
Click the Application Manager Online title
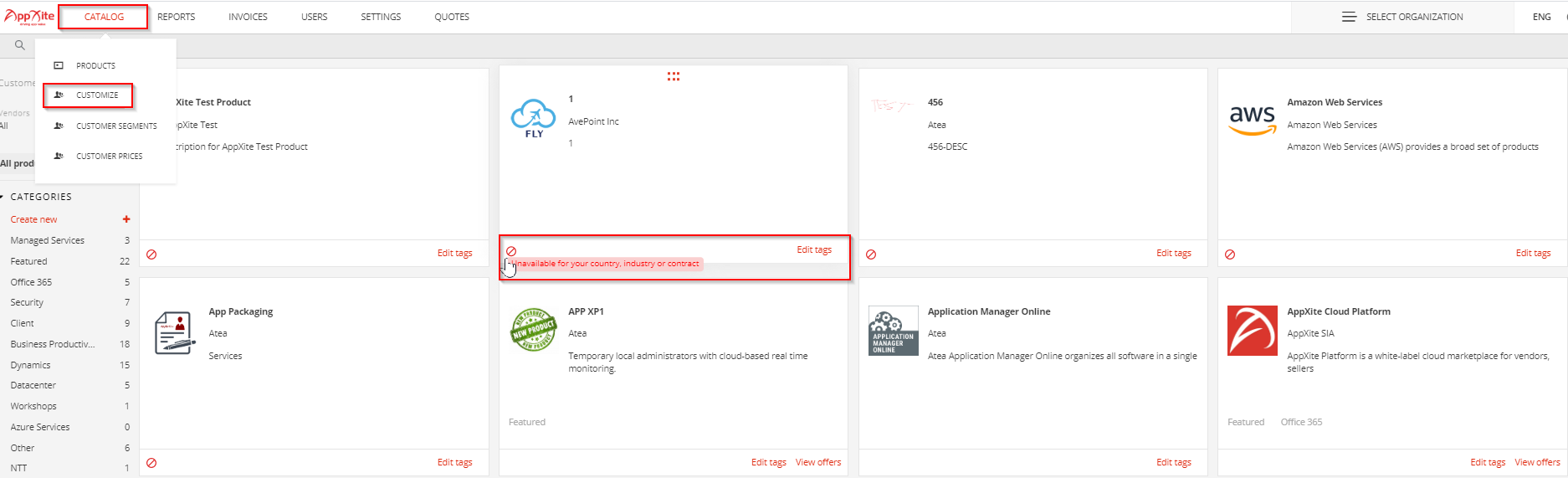(x=989, y=311)
